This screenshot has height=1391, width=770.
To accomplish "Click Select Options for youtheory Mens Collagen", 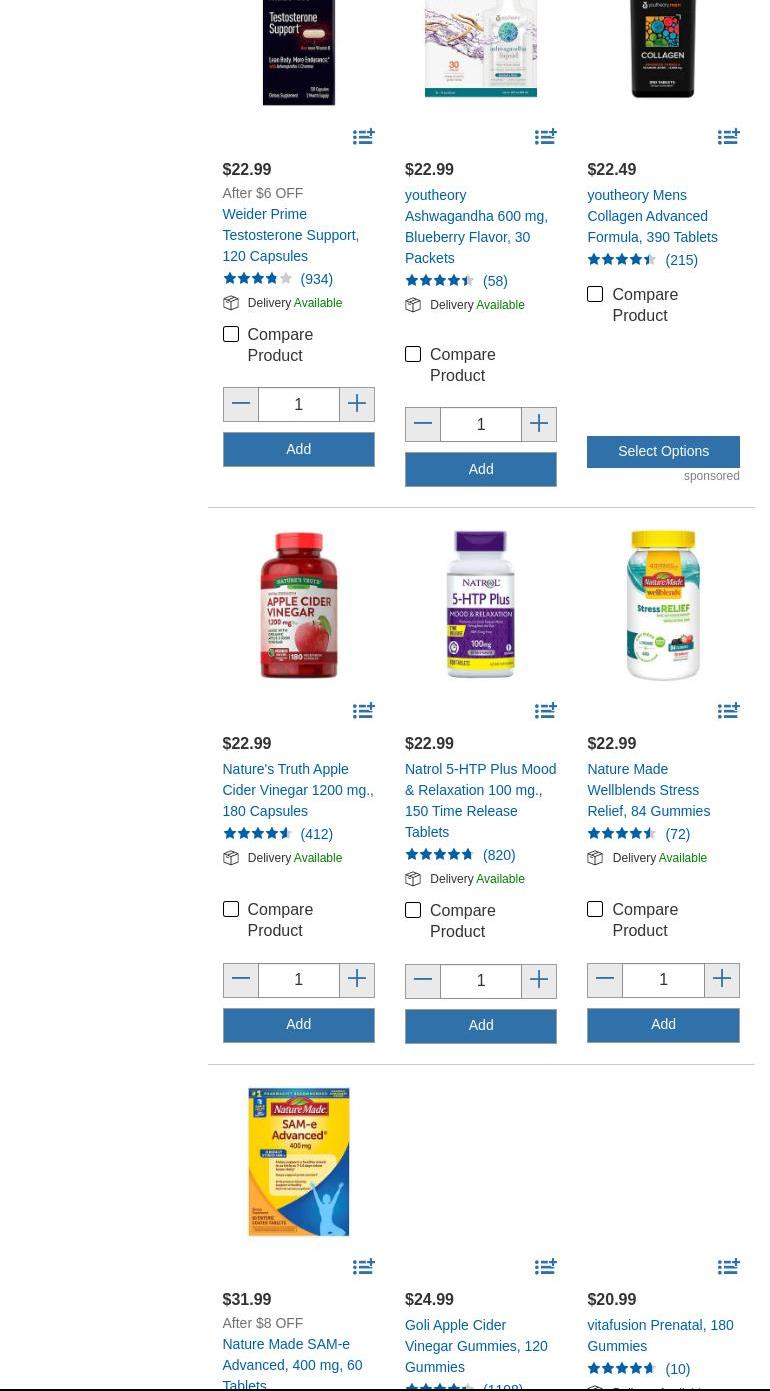I will (x=663, y=451).
